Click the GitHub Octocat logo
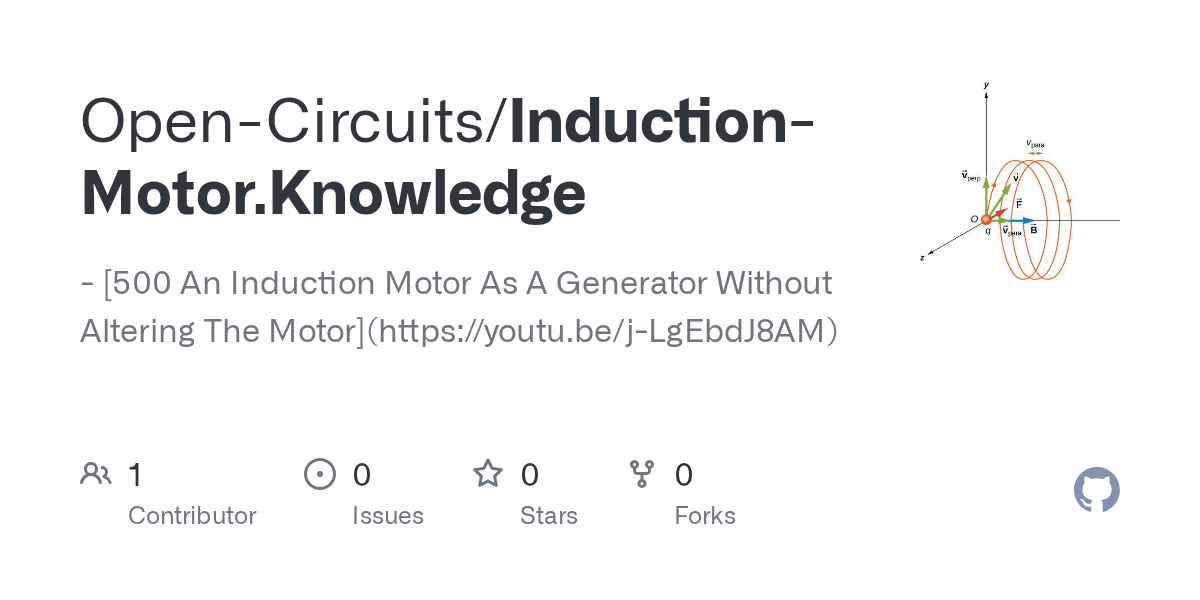This screenshot has width=1200, height=600. [1096, 491]
